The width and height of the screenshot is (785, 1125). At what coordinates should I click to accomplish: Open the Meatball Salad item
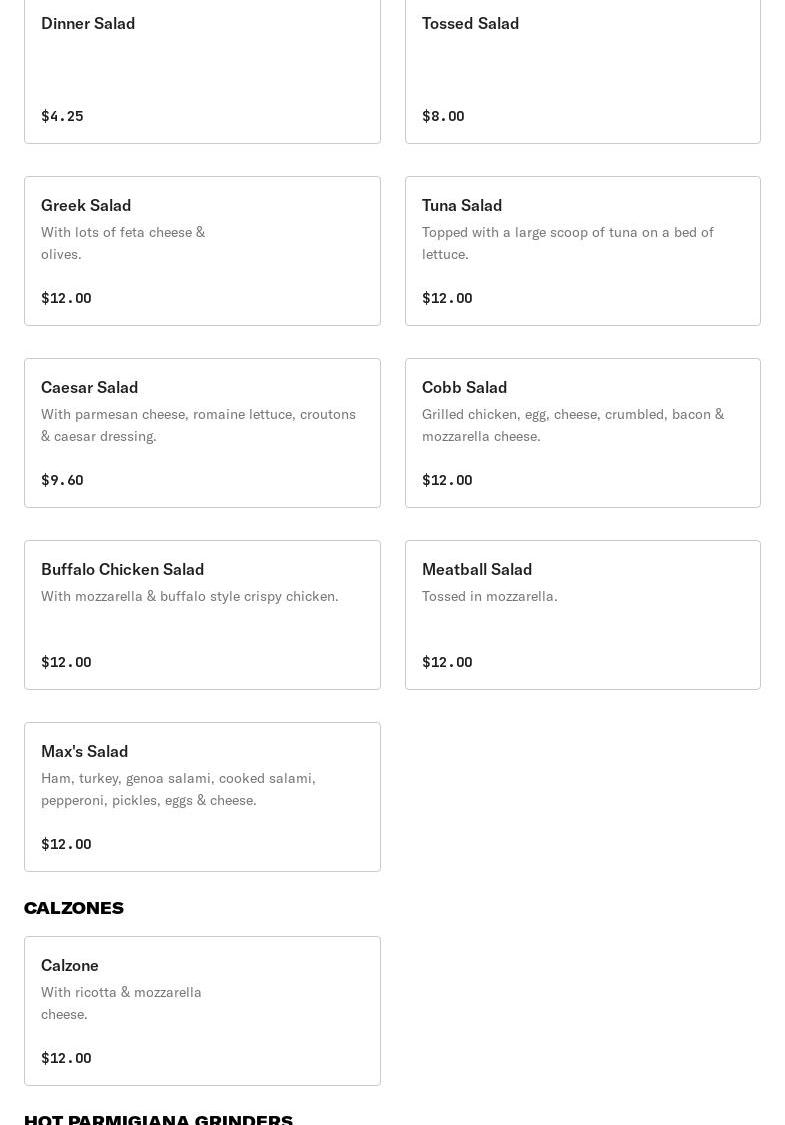pos(583,615)
